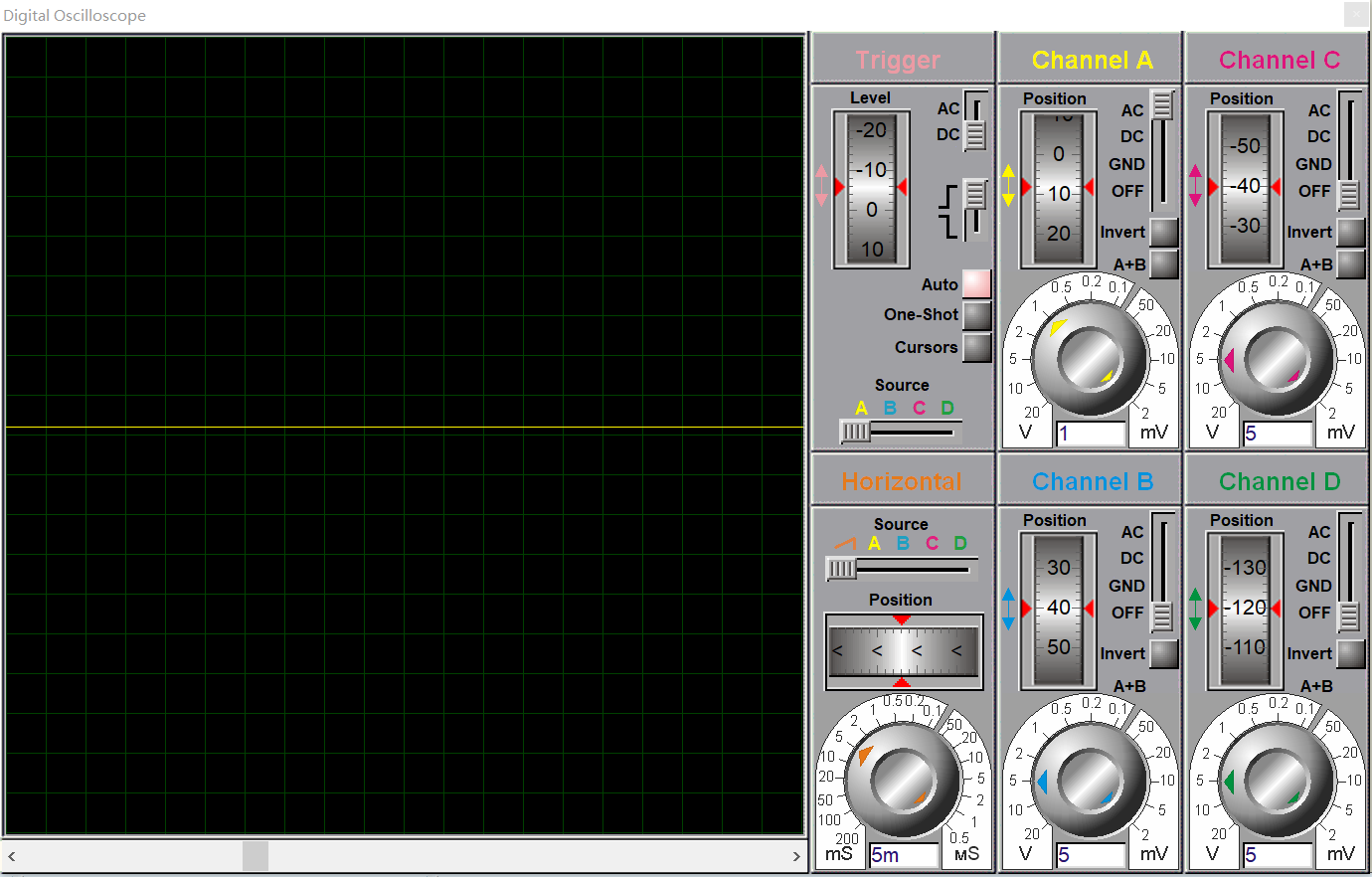The image size is (1372, 877).
Task: Click the DC label in Trigger panel
Action: click(x=947, y=134)
